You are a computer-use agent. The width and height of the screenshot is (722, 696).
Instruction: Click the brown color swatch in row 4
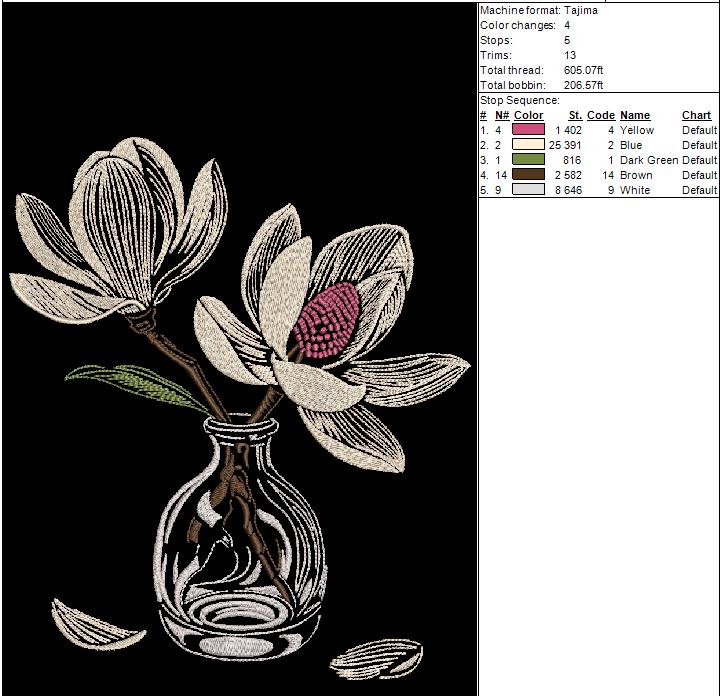click(528, 174)
